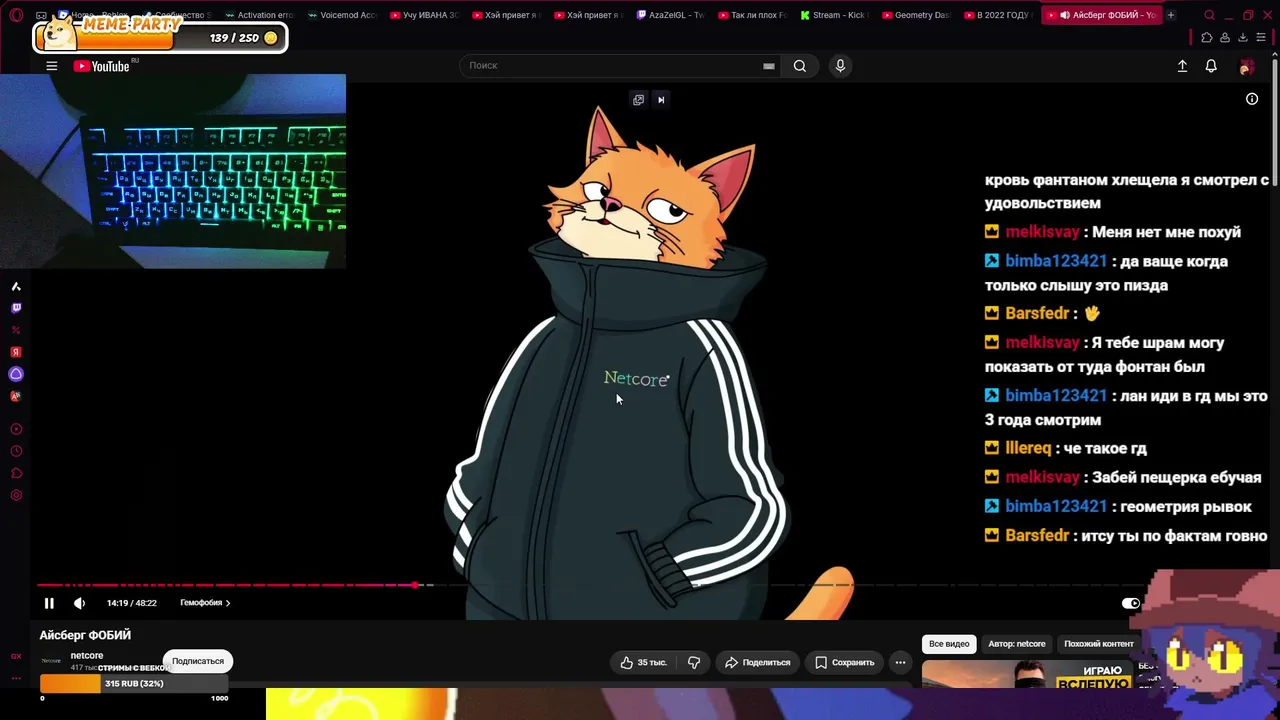Go to the YouTube home logo
This screenshot has width=1280, height=720.
coord(102,66)
